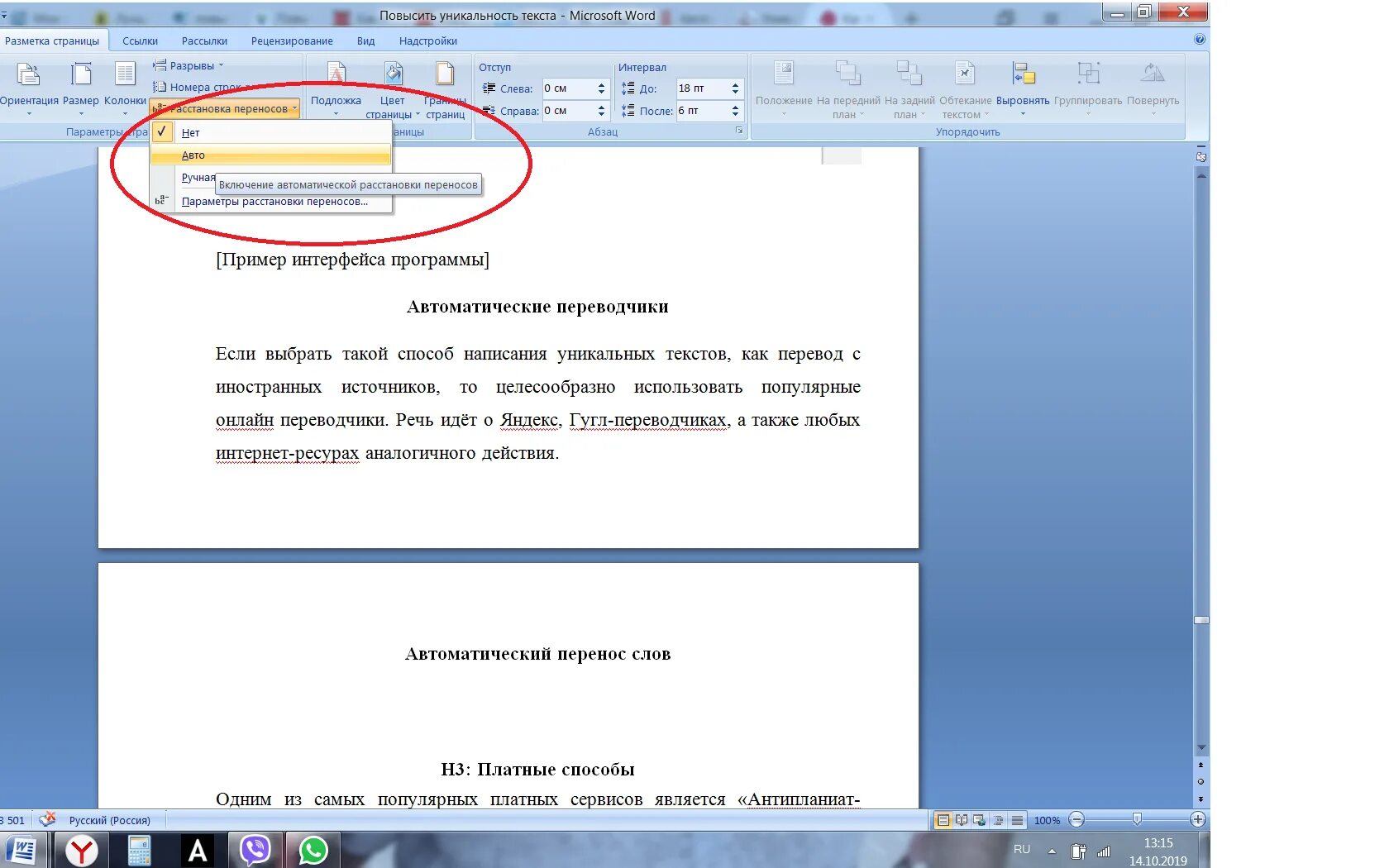Adjust the Слева indent spinner arrows
The width and height of the screenshot is (1389, 868).
[x=602, y=88]
